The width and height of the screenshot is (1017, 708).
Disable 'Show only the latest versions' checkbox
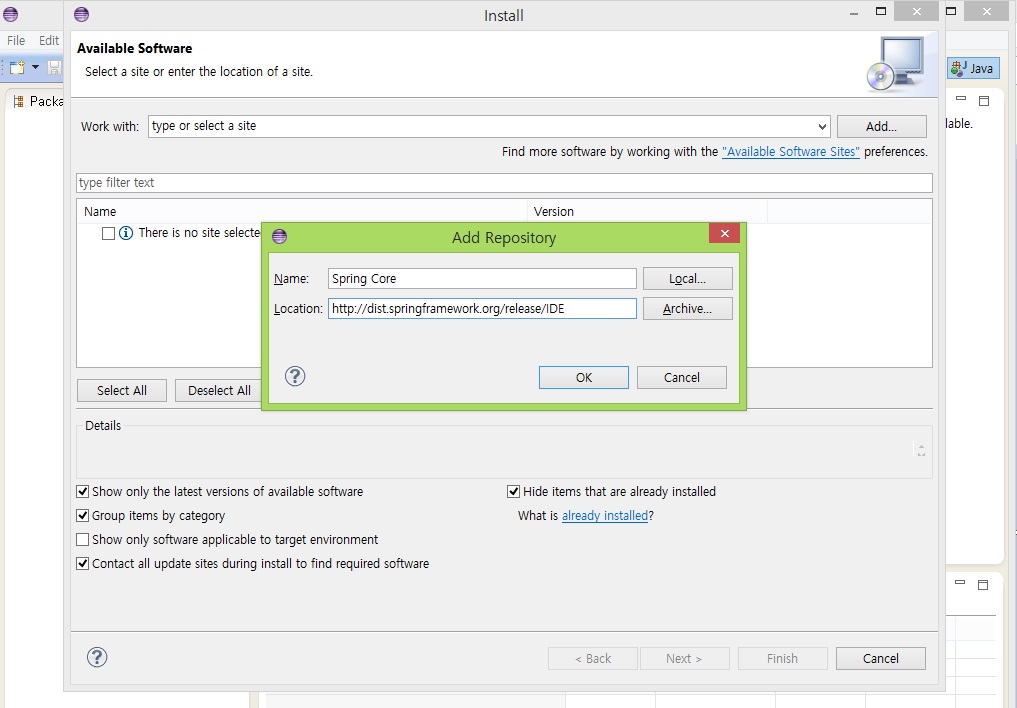(x=83, y=492)
